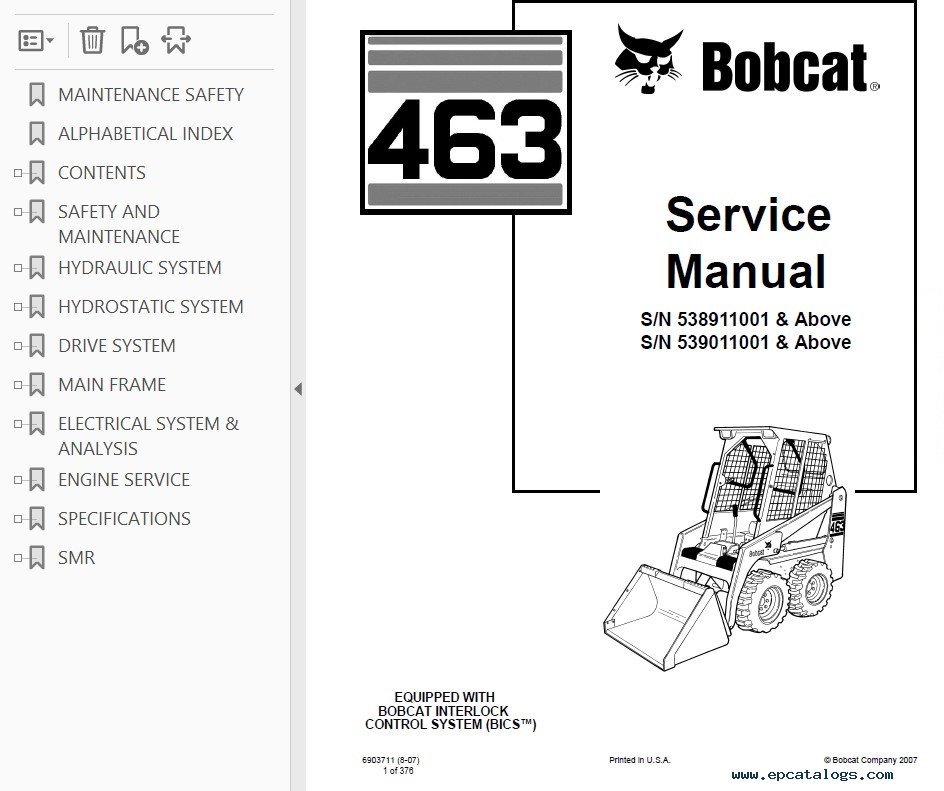This screenshot has height=791, width=944.
Task: Click the add new bookmark icon
Action: click(x=134, y=40)
